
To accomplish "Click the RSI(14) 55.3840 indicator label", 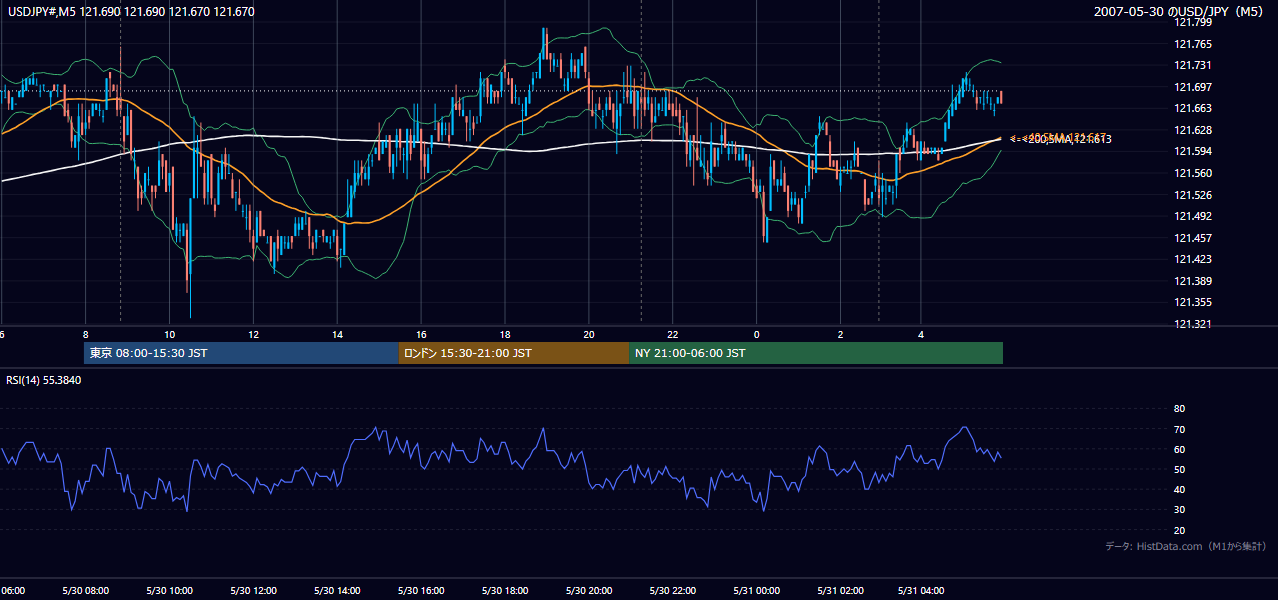I will click(x=43, y=381).
